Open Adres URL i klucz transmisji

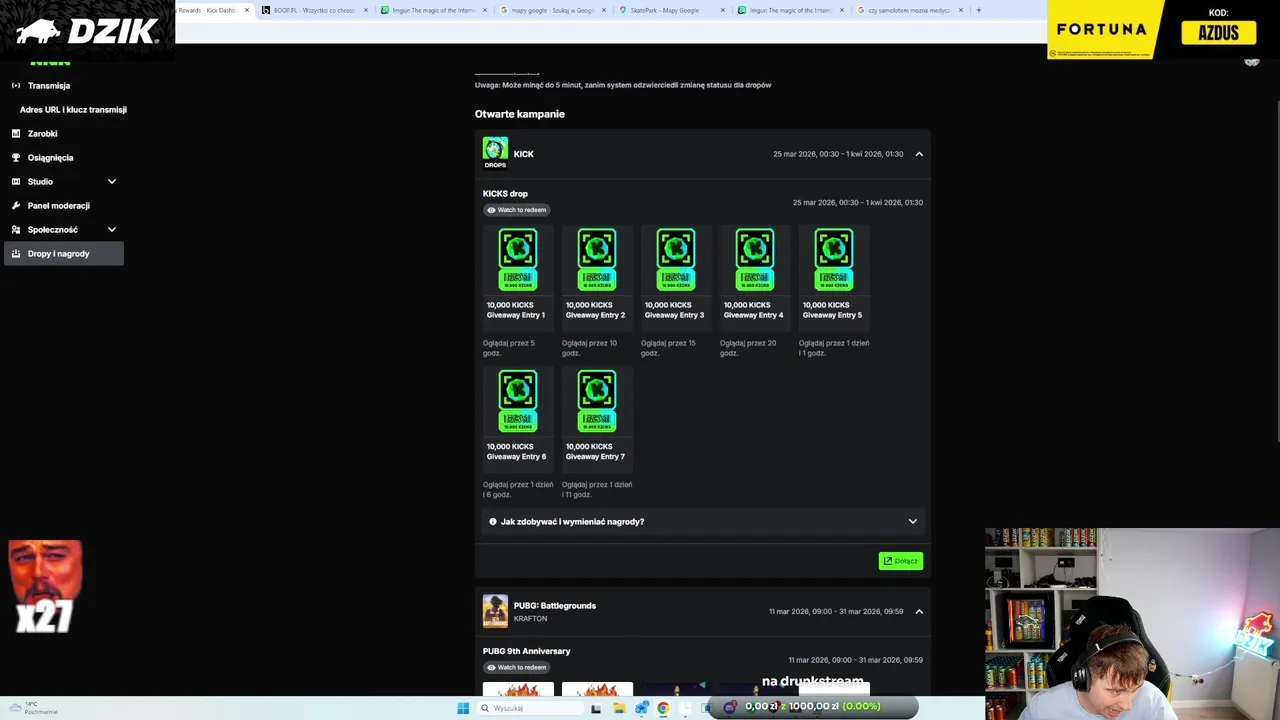(x=73, y=109)
